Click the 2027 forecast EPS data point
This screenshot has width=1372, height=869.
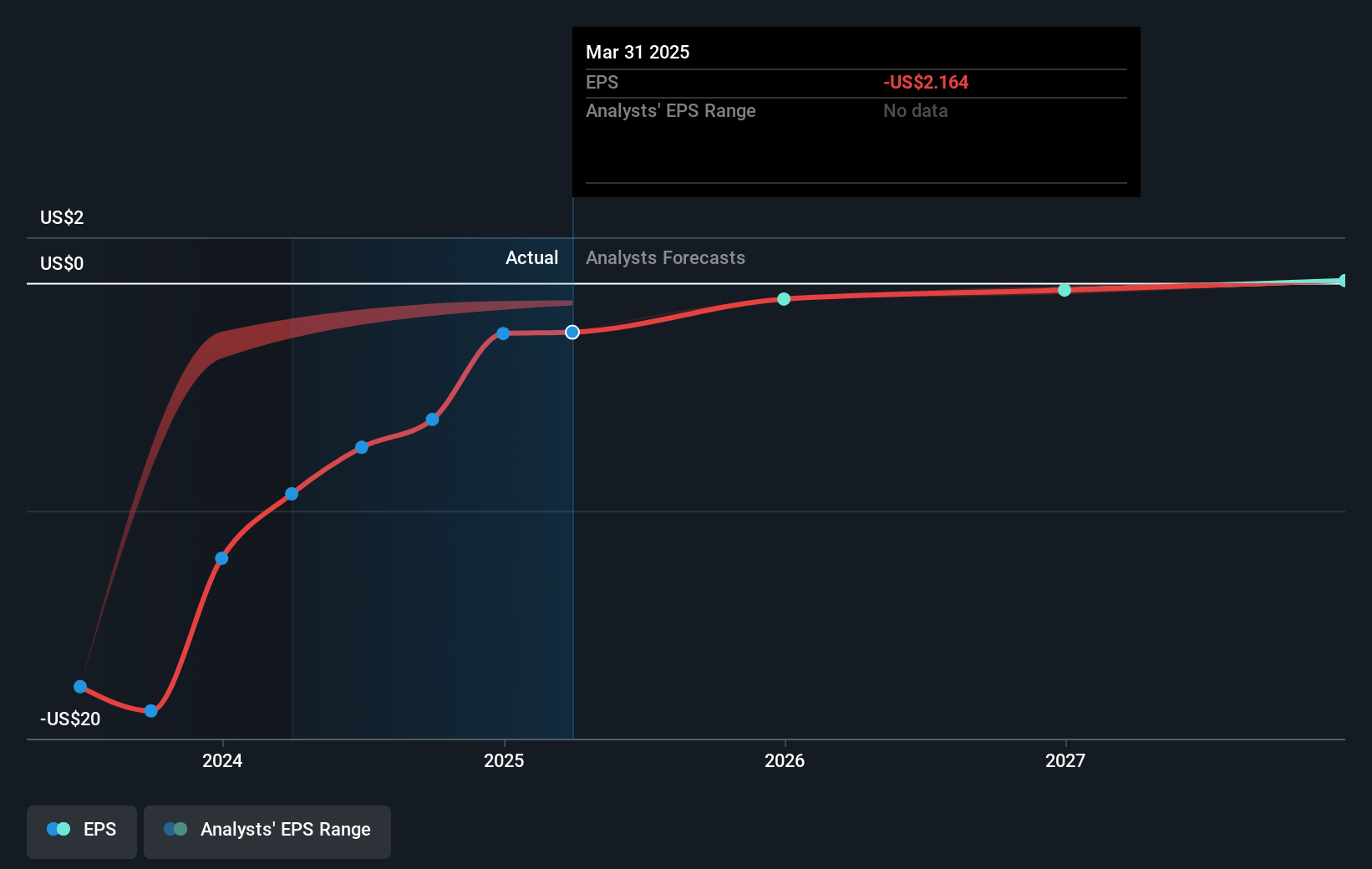(1065, 290)
